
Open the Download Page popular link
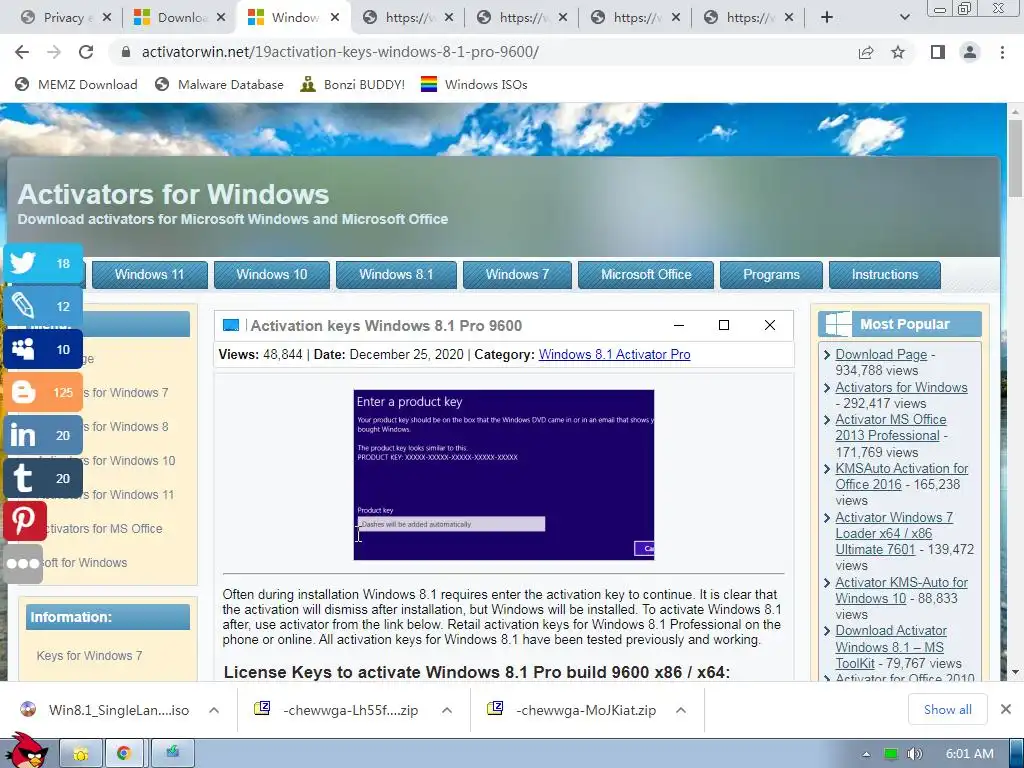(881, 354)
